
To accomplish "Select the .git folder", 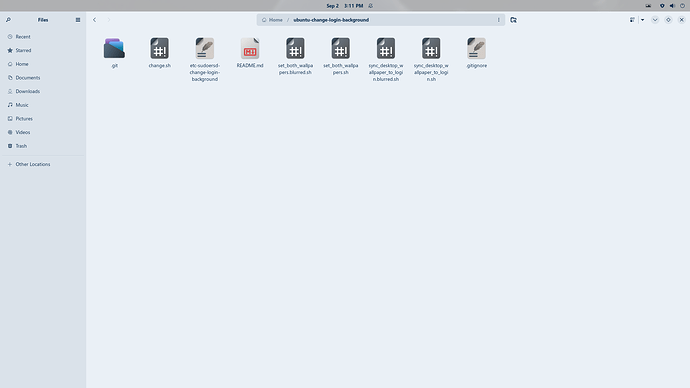I will coord(114,53).
